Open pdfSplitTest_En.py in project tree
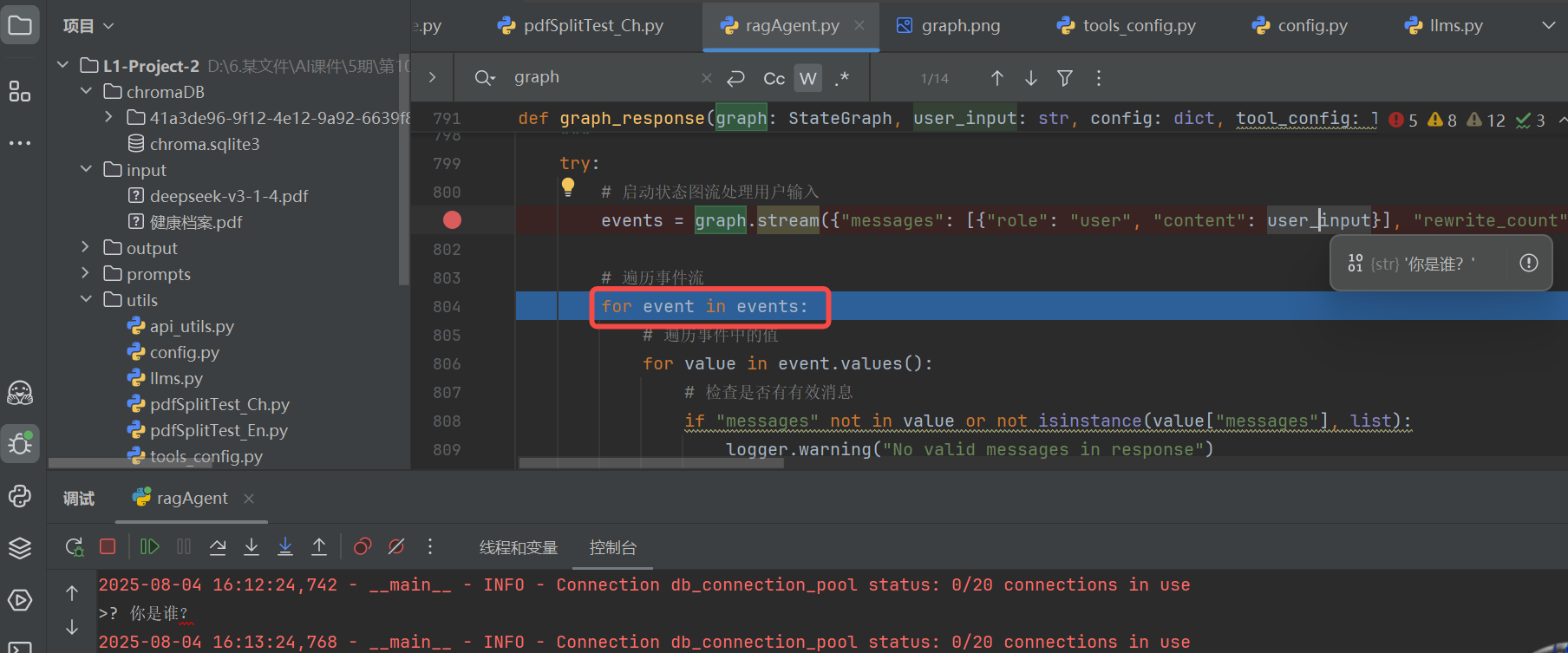The width and height of the screenshot is (1568, 653). (x=219, y=430)
